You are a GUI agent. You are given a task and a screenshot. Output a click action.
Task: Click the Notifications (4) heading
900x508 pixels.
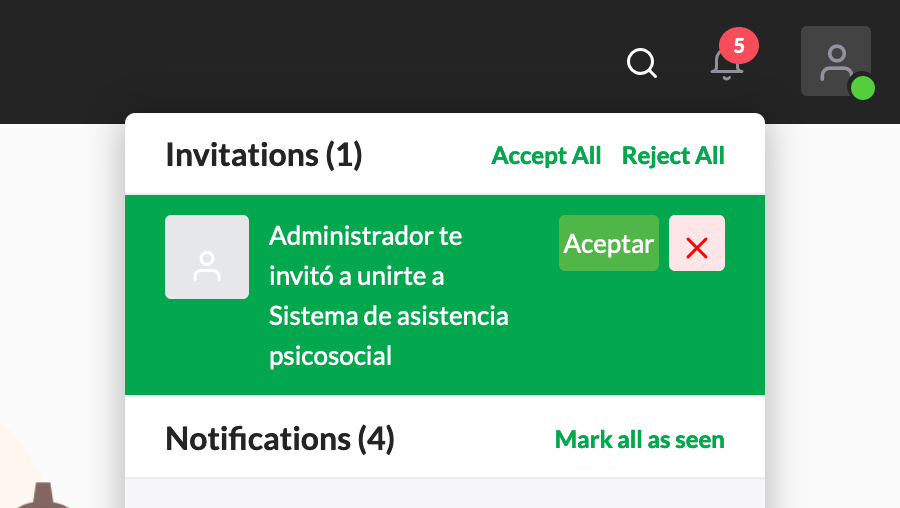[280, 439]
